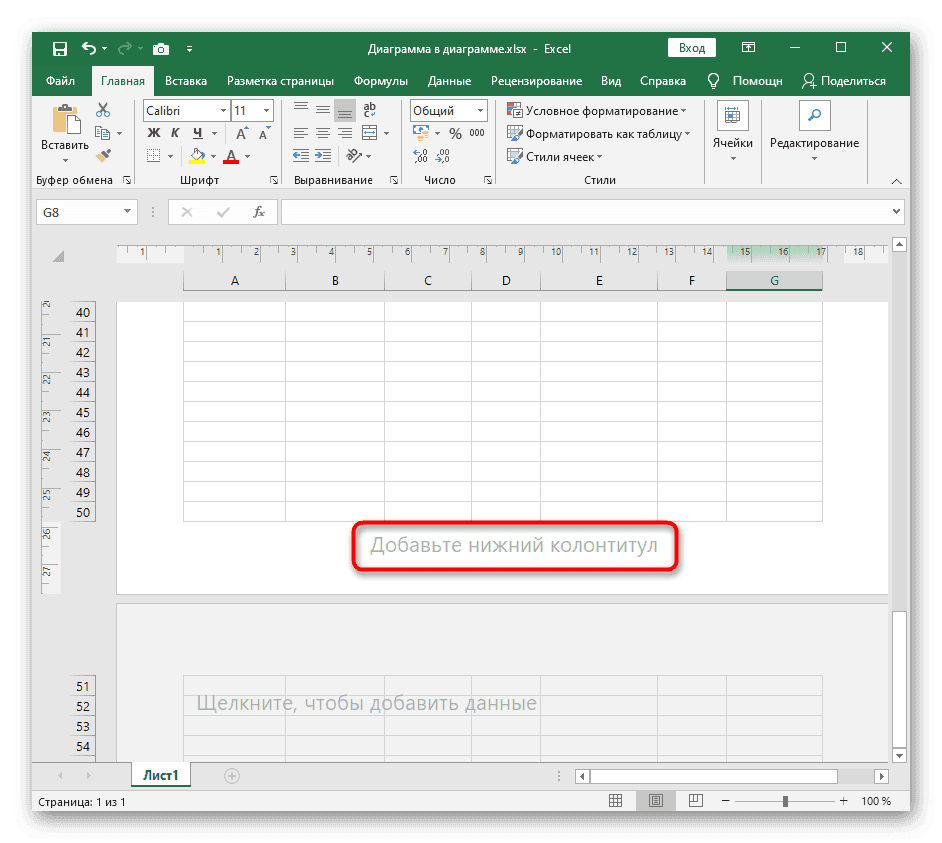The image size is (942, 843).
Task: Click the Поделиться share button
Action: click(846, 81)
